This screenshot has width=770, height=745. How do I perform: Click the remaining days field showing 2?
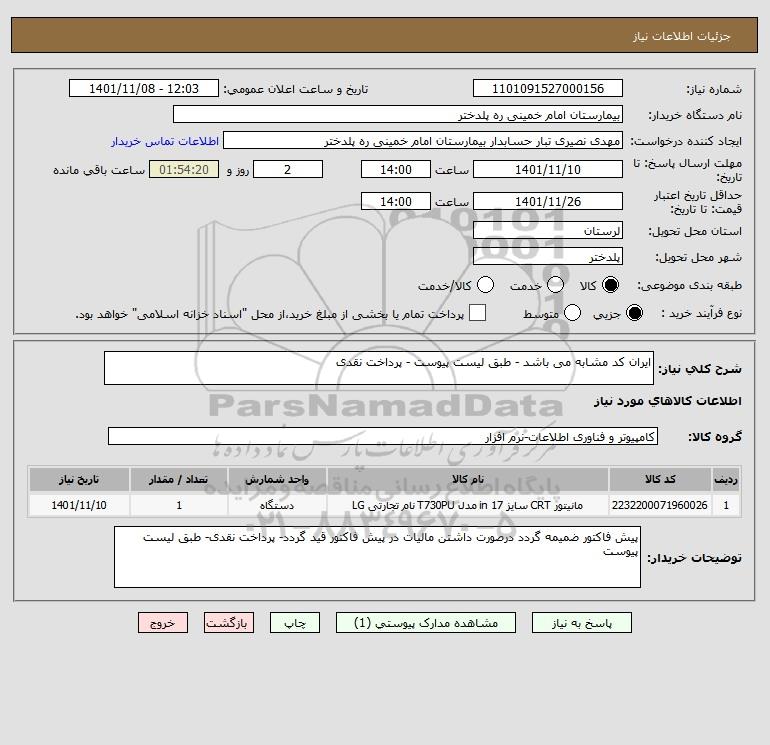[288, 170]
